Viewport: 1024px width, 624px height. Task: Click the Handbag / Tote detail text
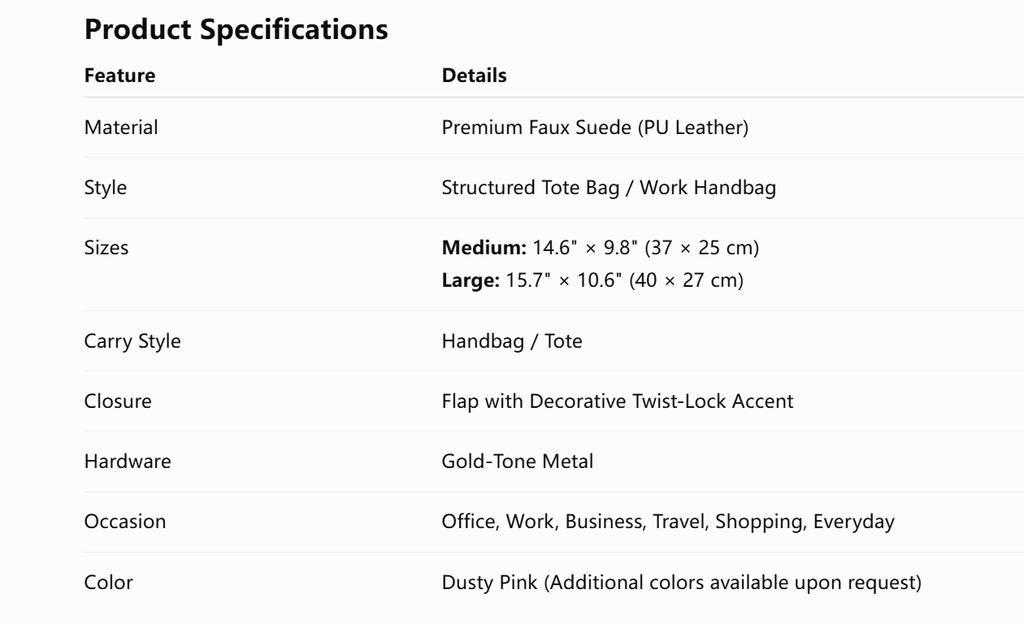(512, 341)
